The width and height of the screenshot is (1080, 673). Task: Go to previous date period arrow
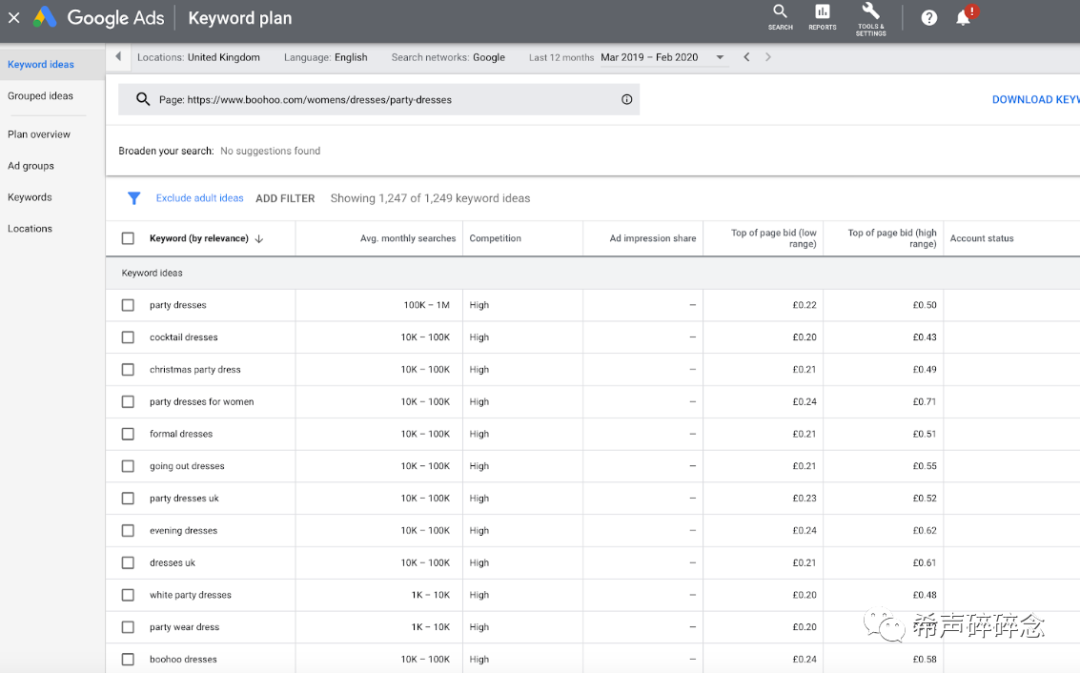[747, 57]
